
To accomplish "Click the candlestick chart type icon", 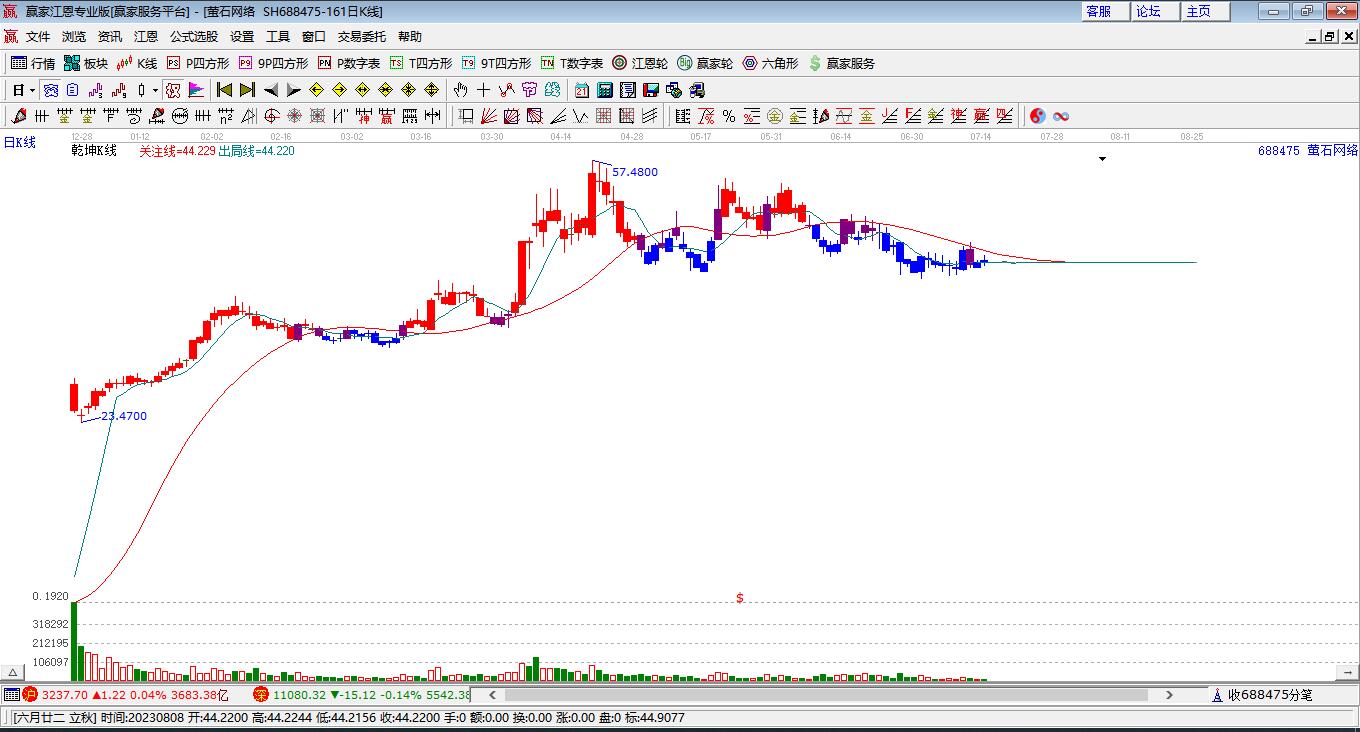I will [141, 90].
